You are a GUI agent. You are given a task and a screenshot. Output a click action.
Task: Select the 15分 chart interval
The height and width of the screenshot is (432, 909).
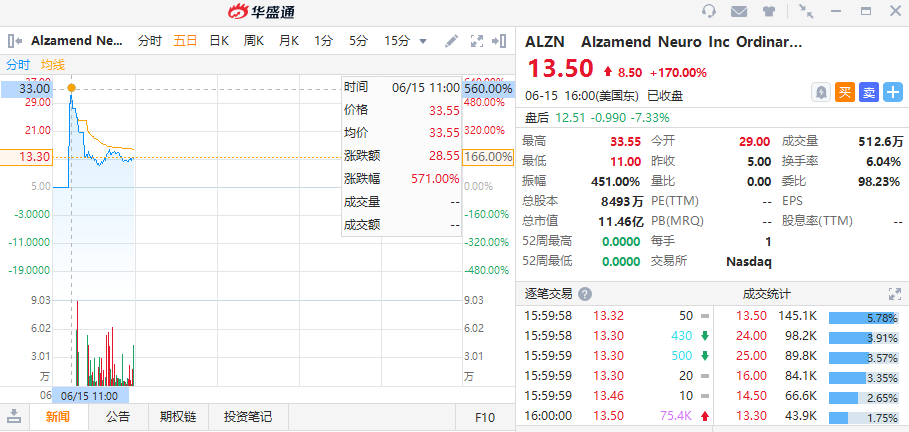(397, 41)
